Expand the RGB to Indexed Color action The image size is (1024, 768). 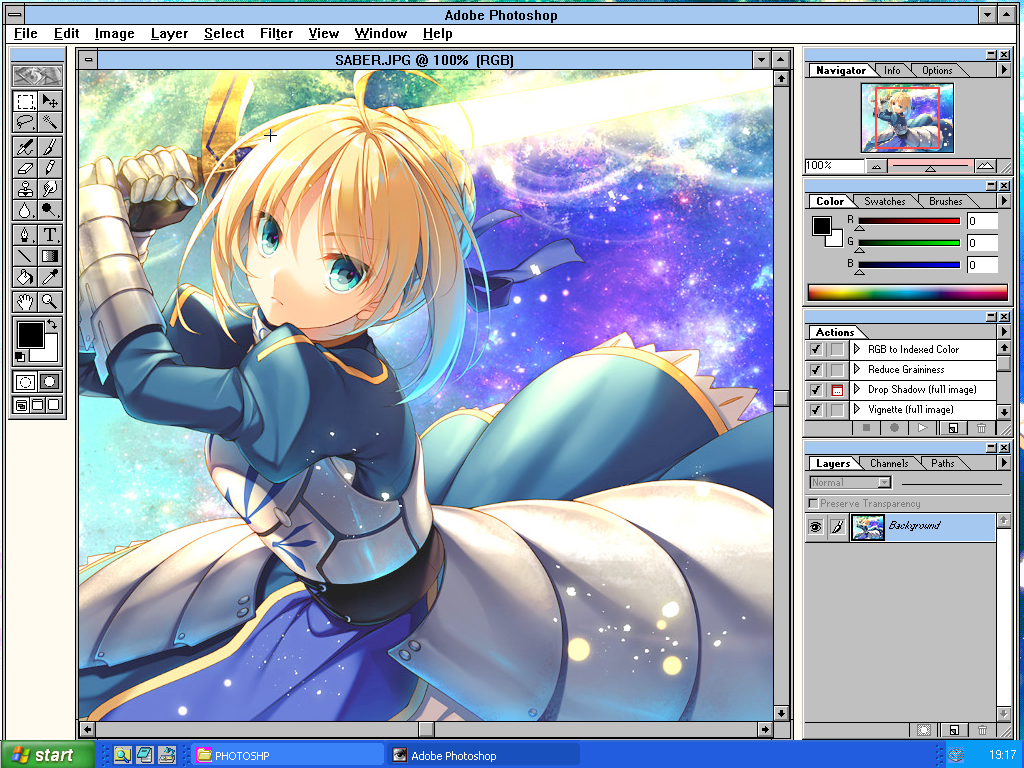tap(857, 350)
